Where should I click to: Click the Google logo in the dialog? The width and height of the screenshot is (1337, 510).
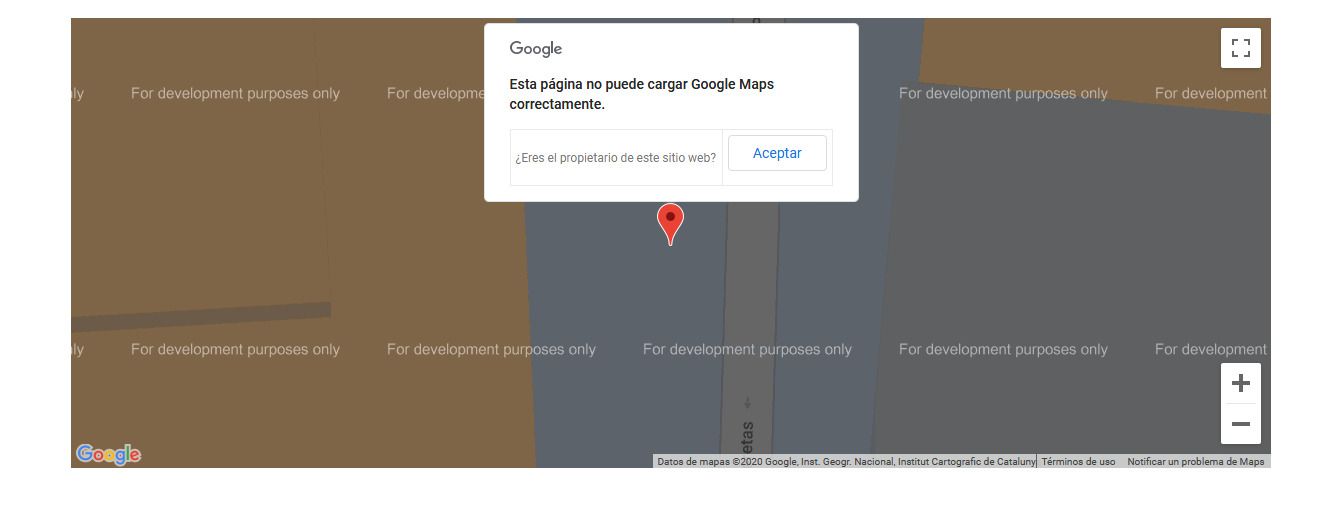[x=536, y=49]
